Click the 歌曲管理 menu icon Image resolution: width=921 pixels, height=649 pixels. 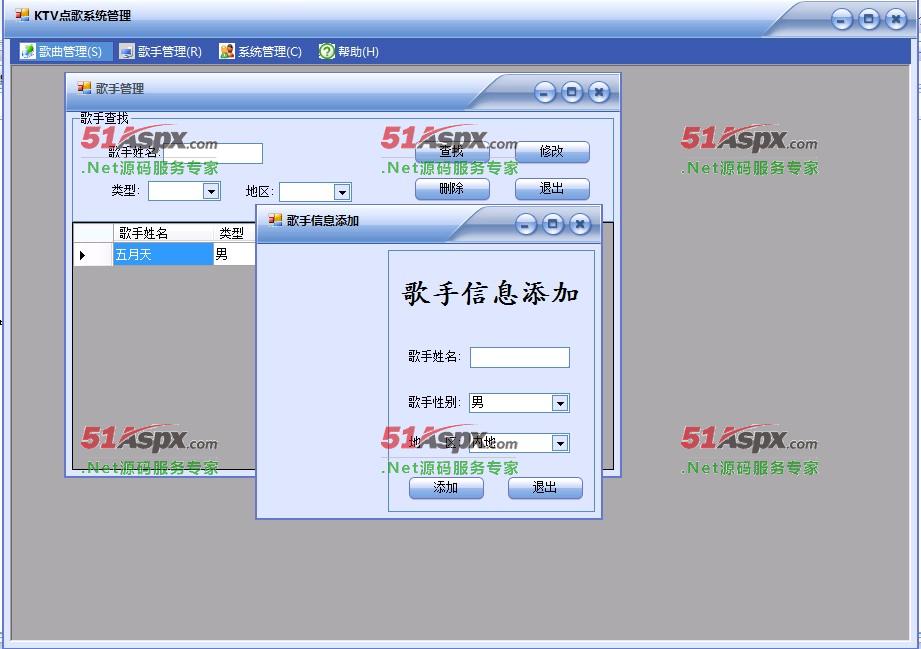click(x=28, y=52)
